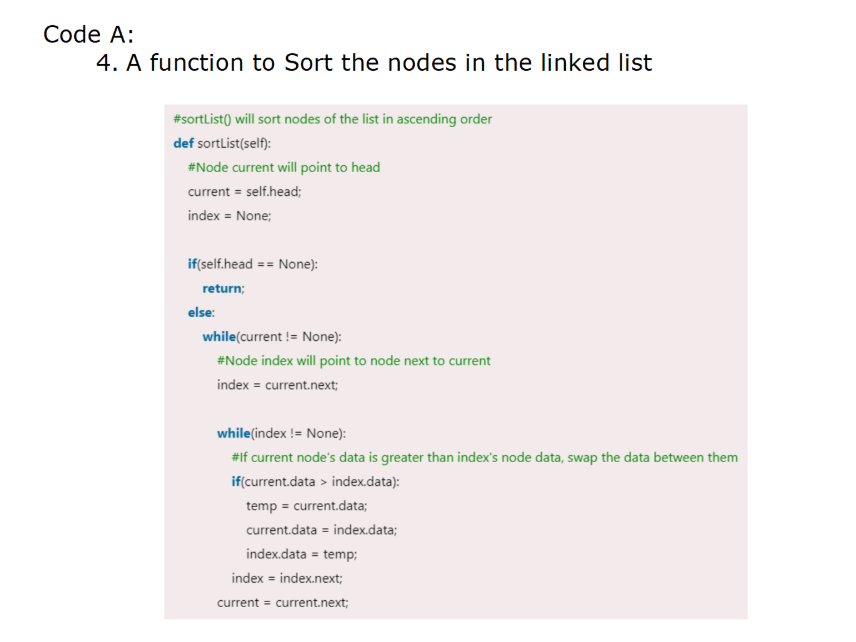Click the 'def sortList(self):' line

(x=222, y=143)
